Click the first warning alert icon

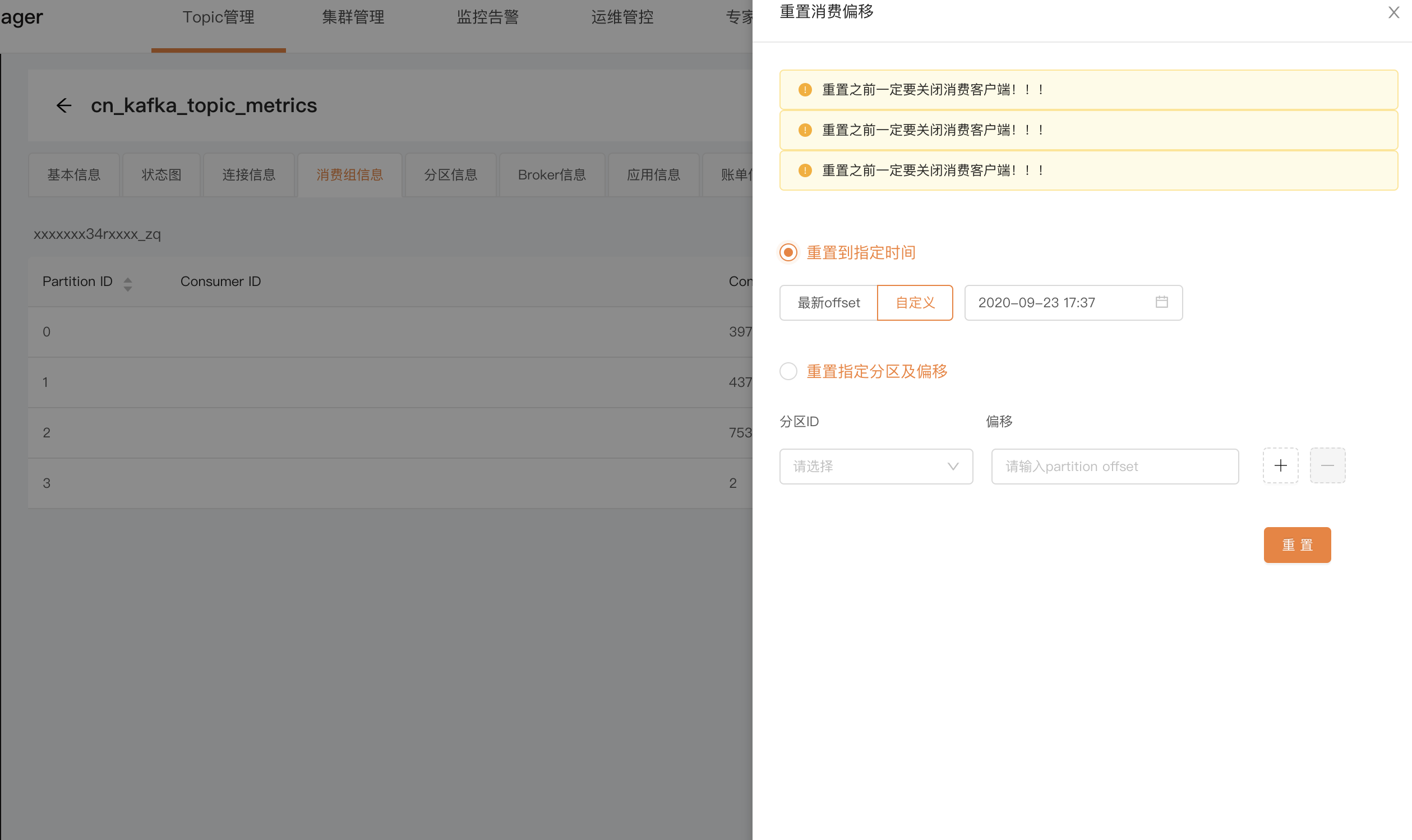[804, 90]
